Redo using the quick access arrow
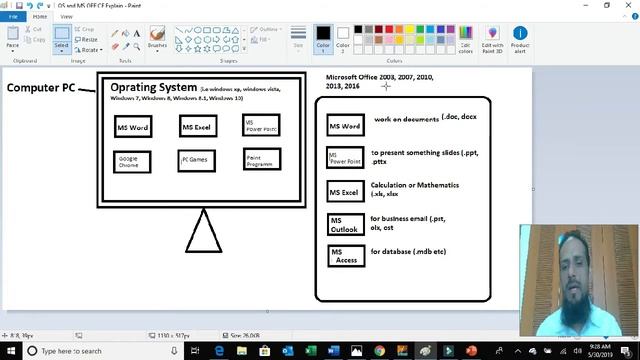 [40, 6]
